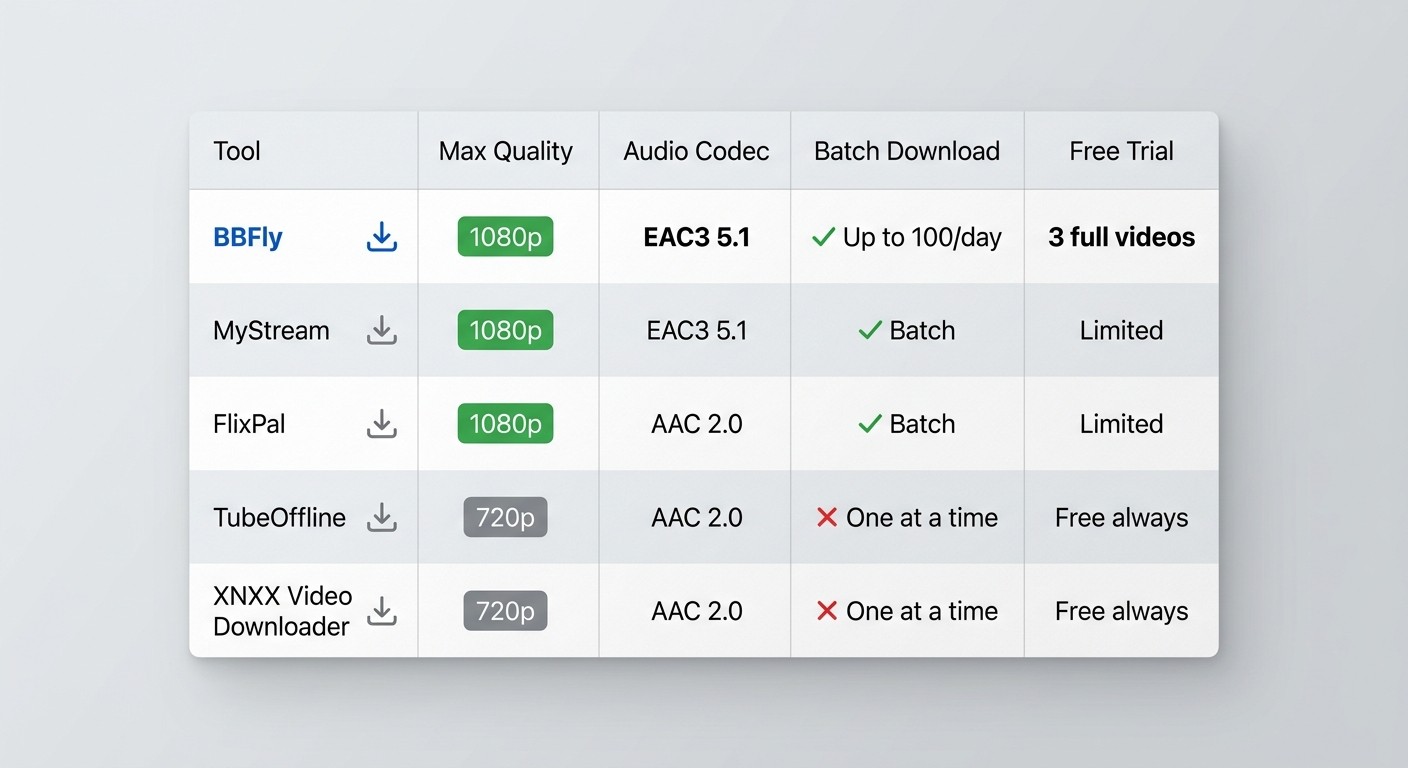Image resolution: width=1408 pixels, height=768 pixels.
Task: Click the Batch text in the FlixPal row
Action: (922, 424)
